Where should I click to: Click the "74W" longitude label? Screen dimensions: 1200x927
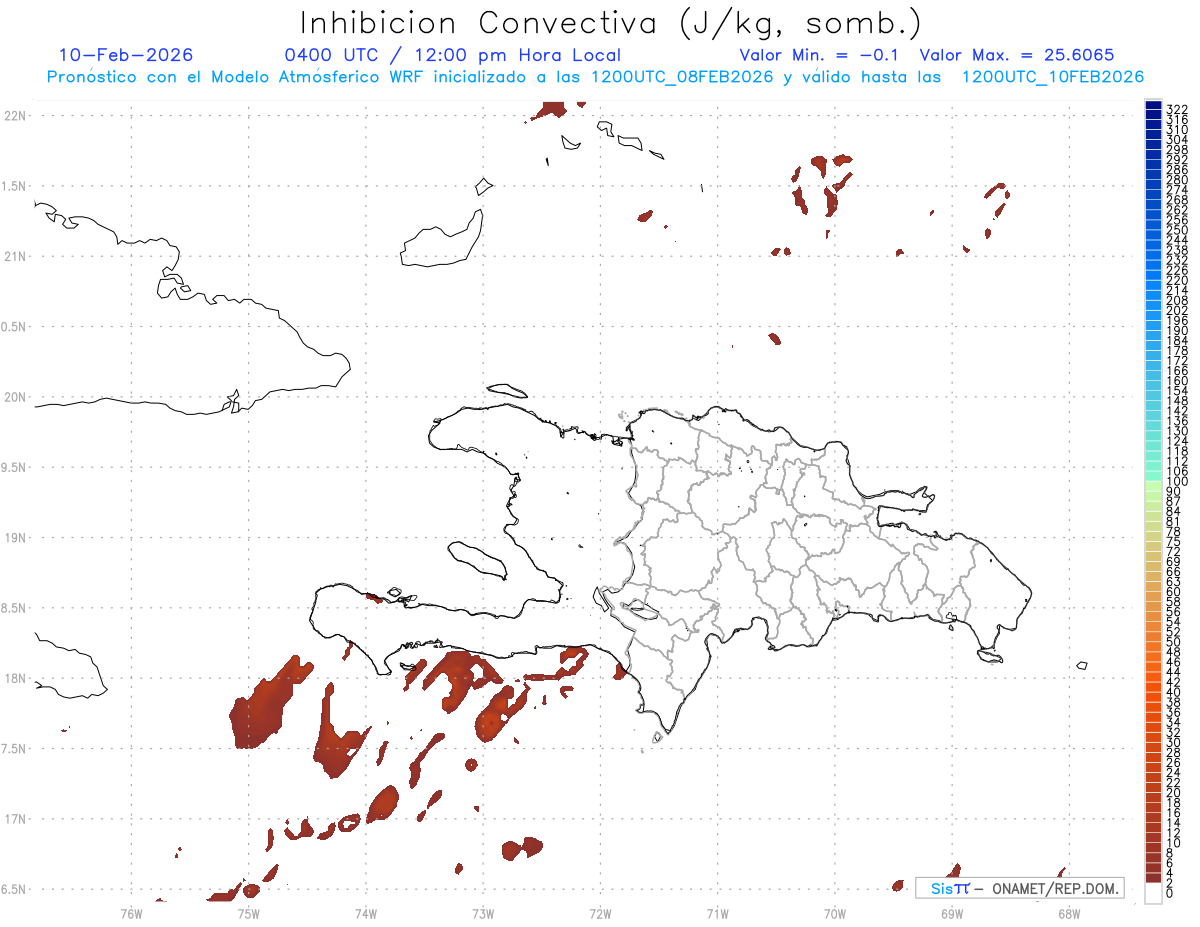coord(365,913)
